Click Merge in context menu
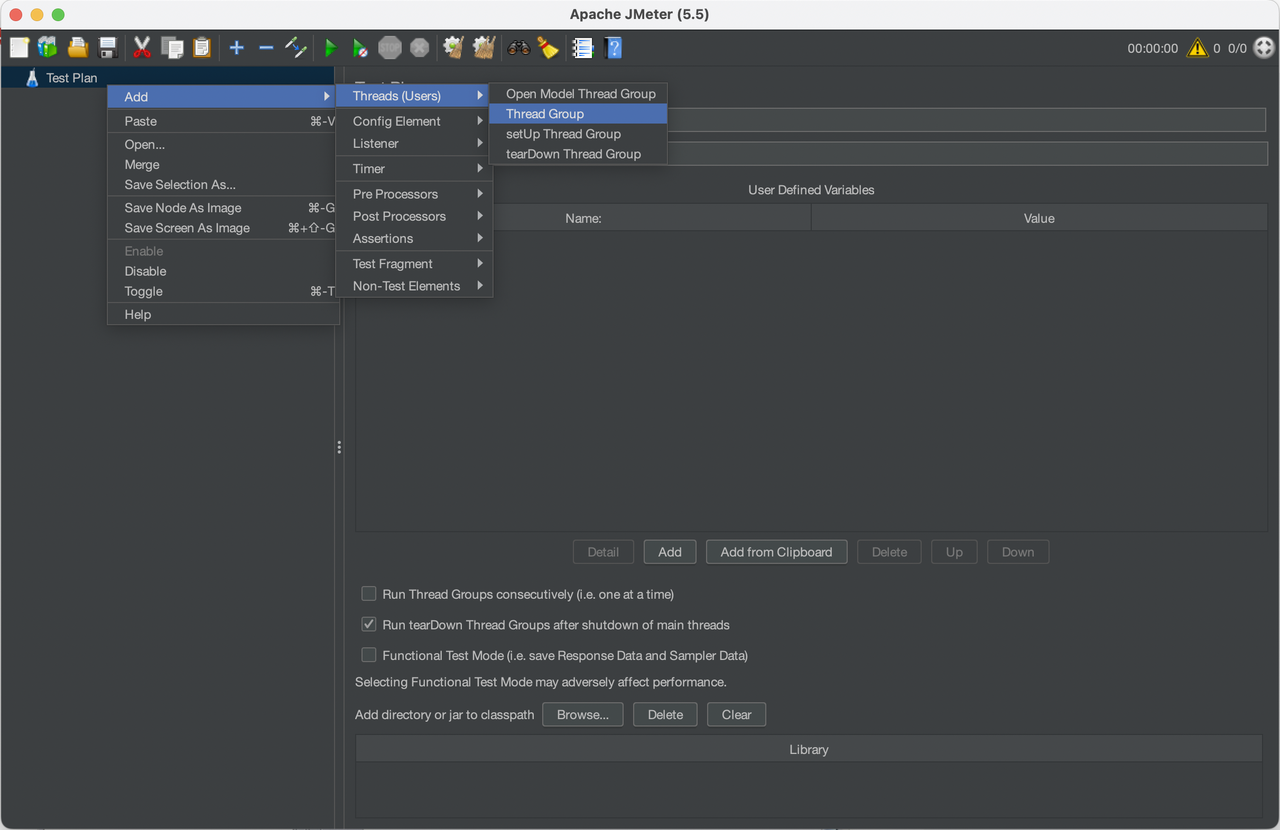1280x830 pixels. pos(223,164)
